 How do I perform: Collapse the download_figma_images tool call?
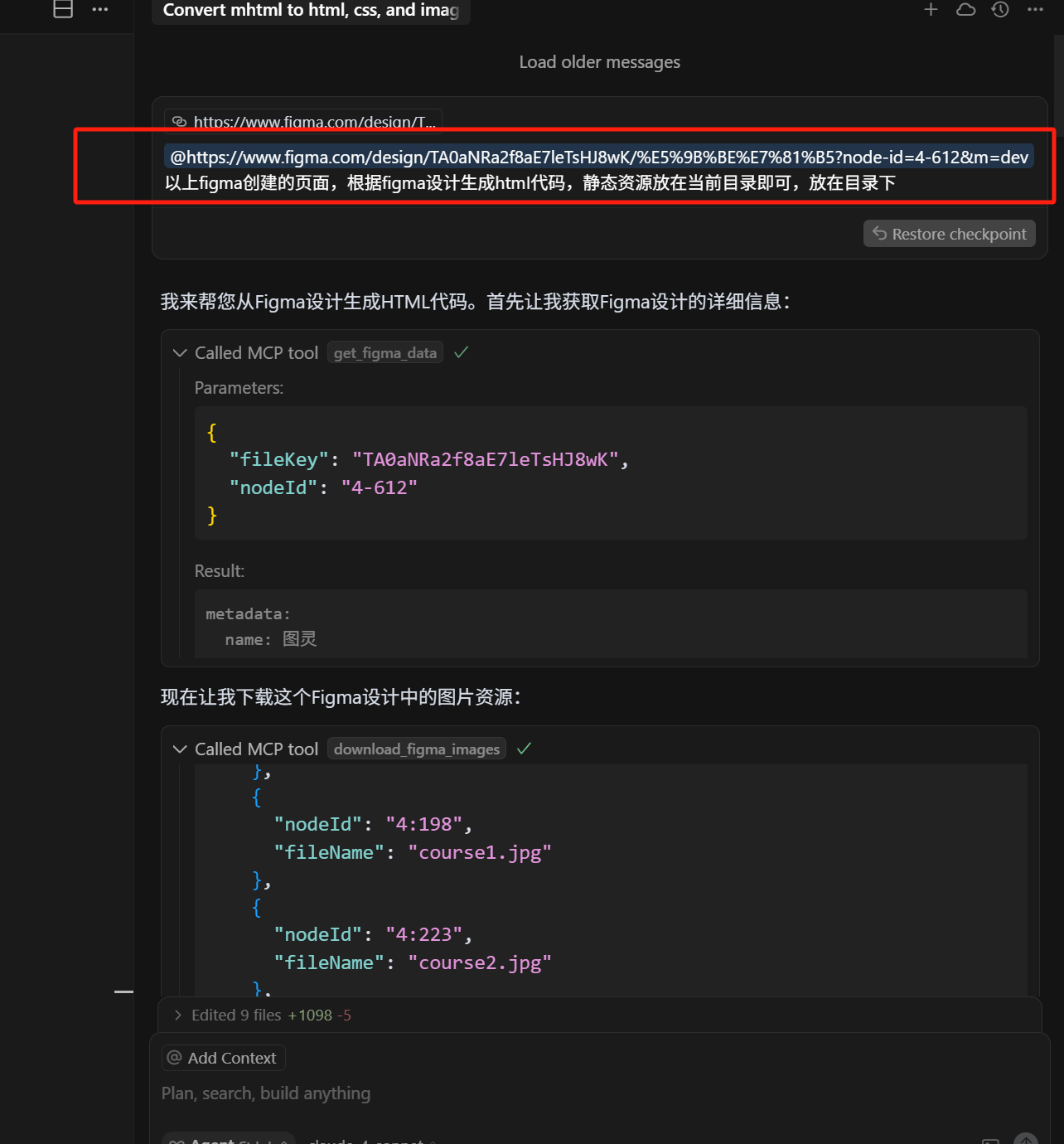tap(180, 749)
